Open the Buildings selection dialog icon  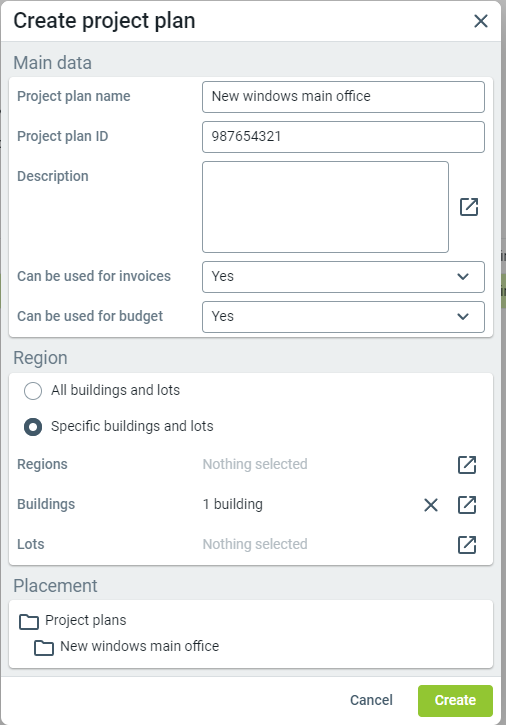tap(467, 504)
